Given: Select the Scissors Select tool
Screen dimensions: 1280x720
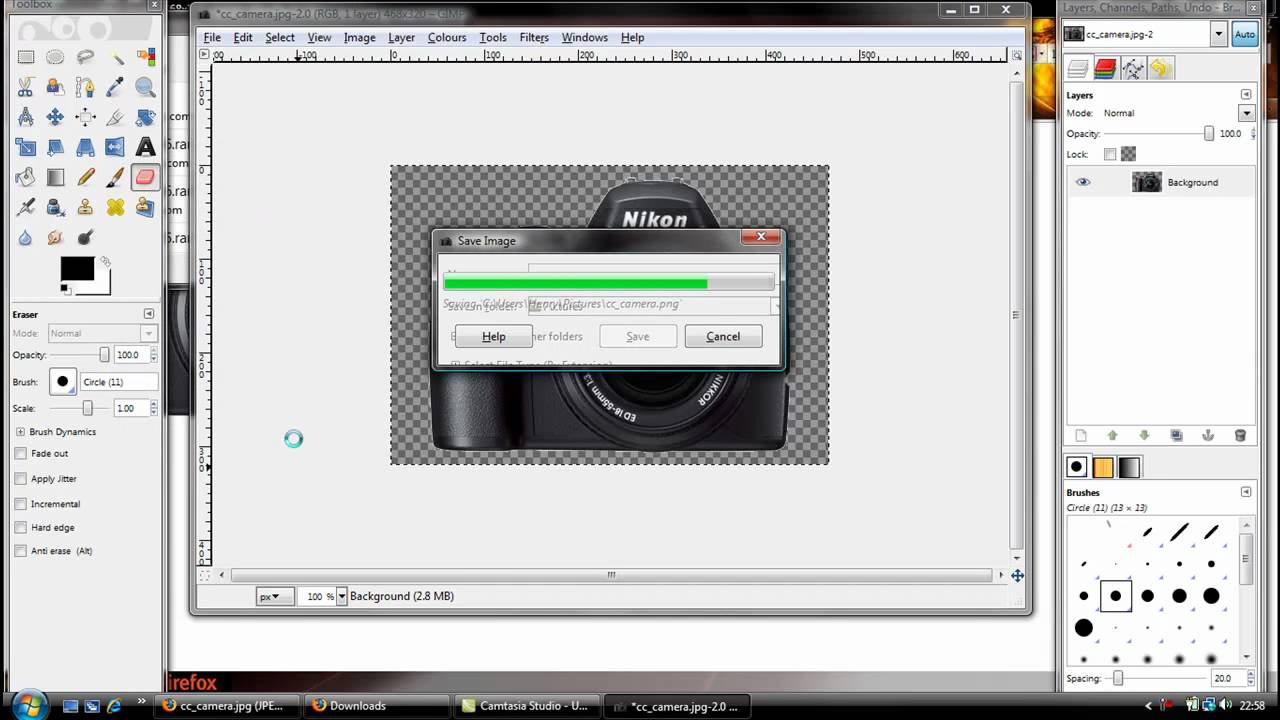Looking at the screenshot, I should [25, 87].
